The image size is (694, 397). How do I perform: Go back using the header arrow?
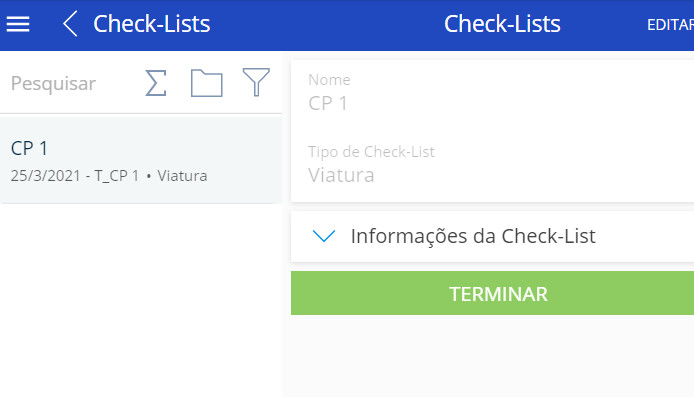70,24
